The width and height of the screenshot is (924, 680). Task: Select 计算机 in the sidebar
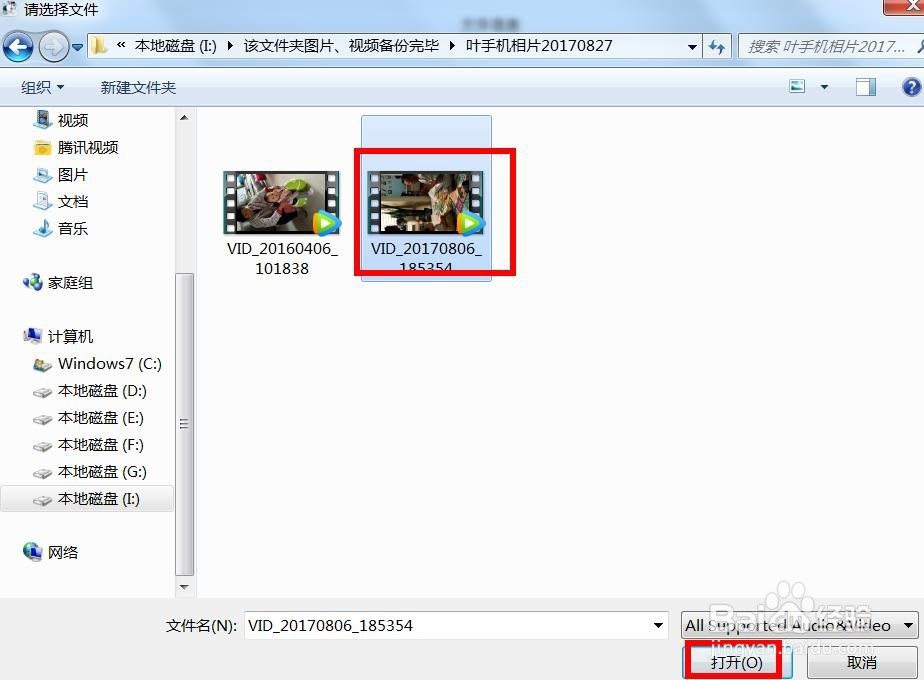[x=58, y=336]
